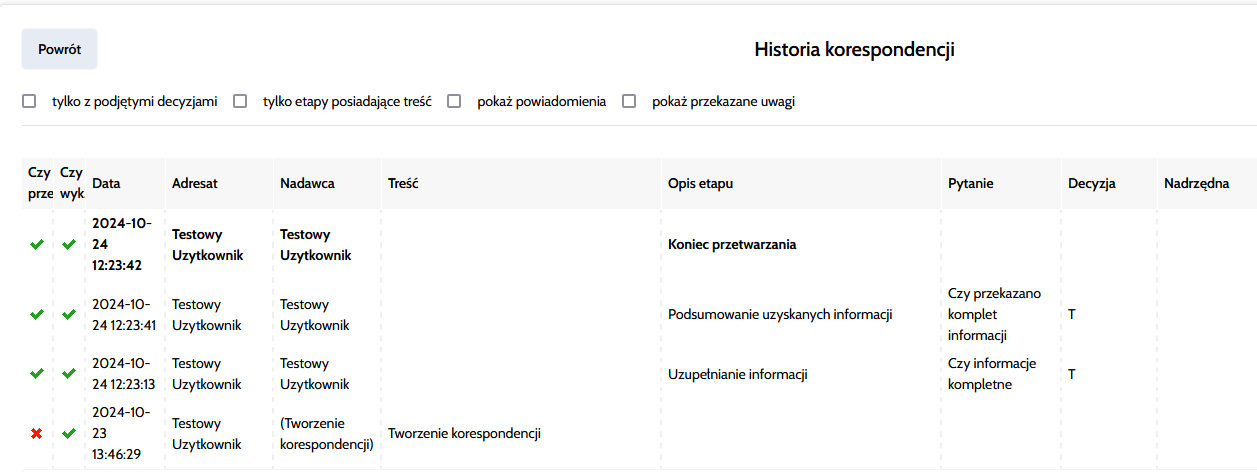Enable 'tylko z podjętymi decyzjami' checkbox
The height and width of the screenshot is (472, 1257).
point(29,101)
